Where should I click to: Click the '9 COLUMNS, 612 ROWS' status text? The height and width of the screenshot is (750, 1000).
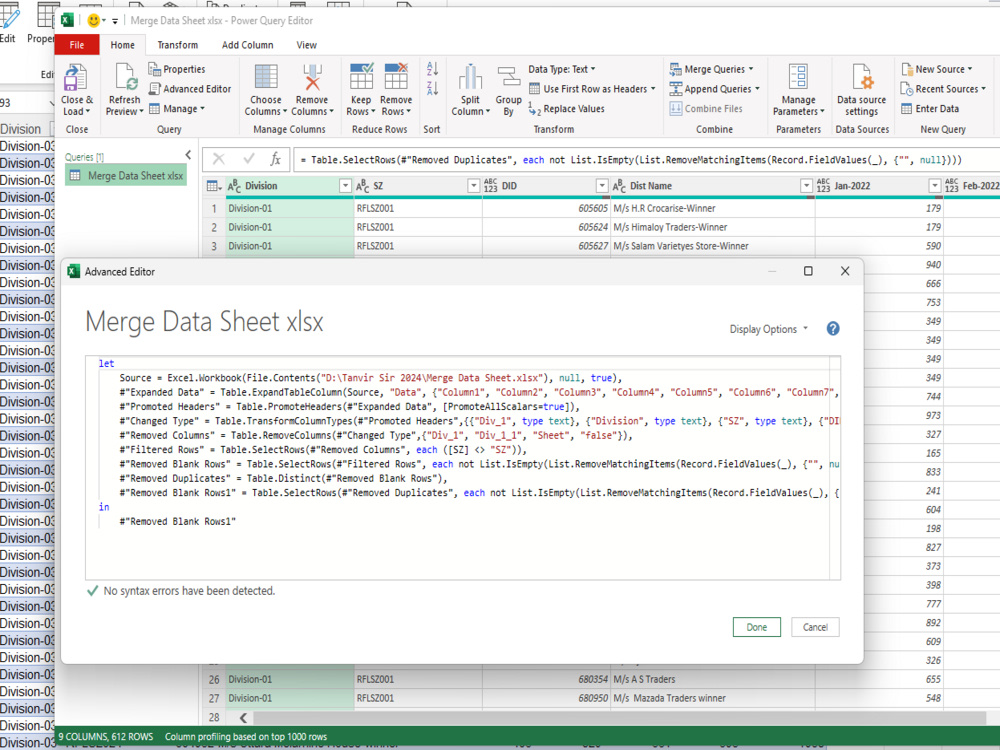pos(106,737)
